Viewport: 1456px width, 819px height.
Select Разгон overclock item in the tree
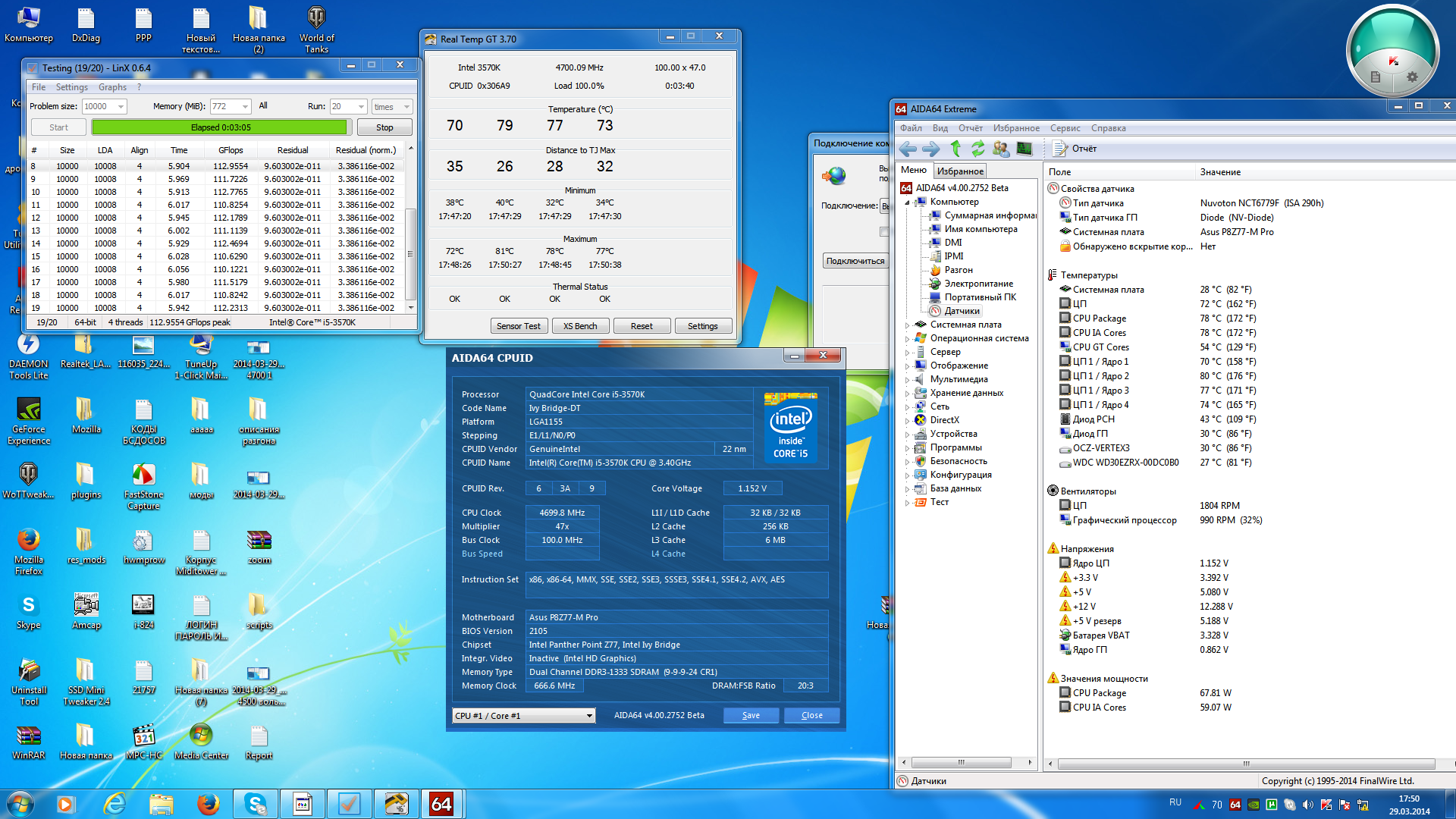958,270
